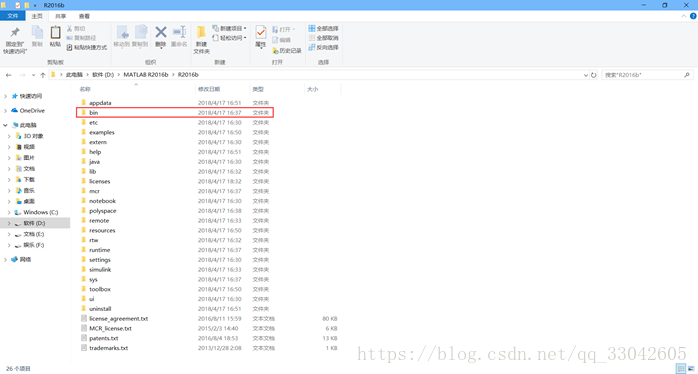Select the bin folder
Screen dimensions: 698x374
click(x=174, y=113)
